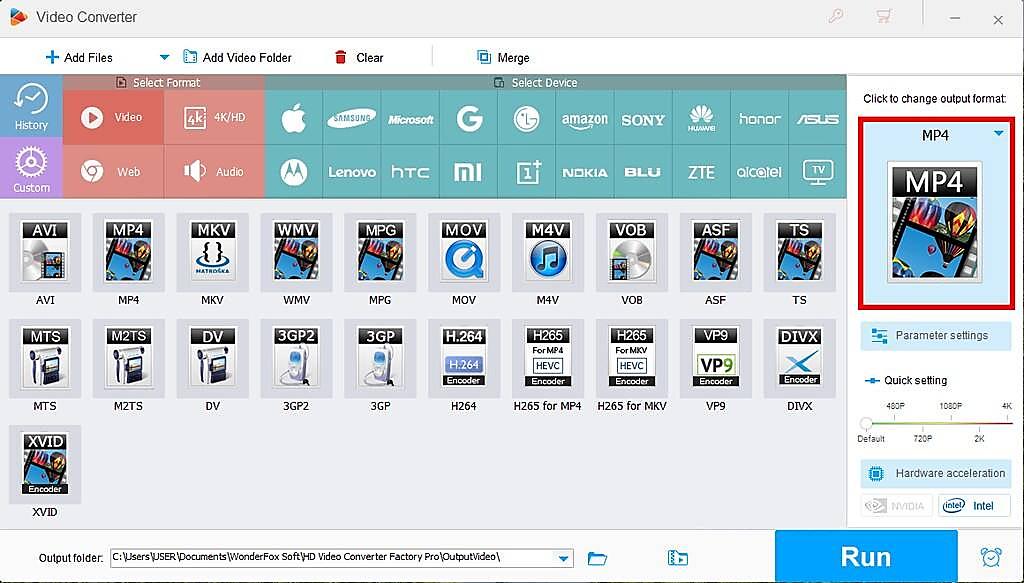Click the Run button to convert
The height and width of the screenshot is (583, 1024).
click(866, 556)
